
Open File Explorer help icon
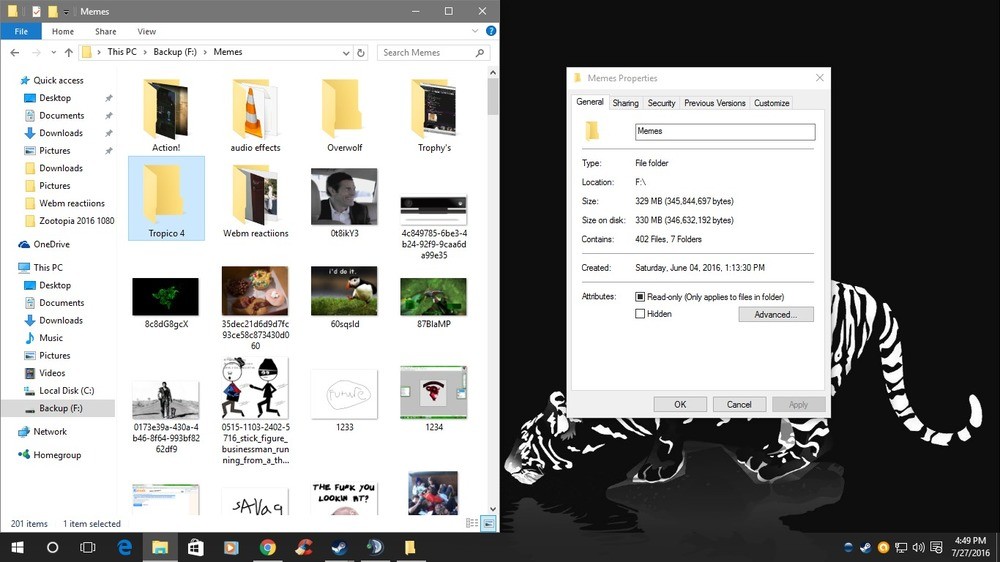click(x=491, y=31)
